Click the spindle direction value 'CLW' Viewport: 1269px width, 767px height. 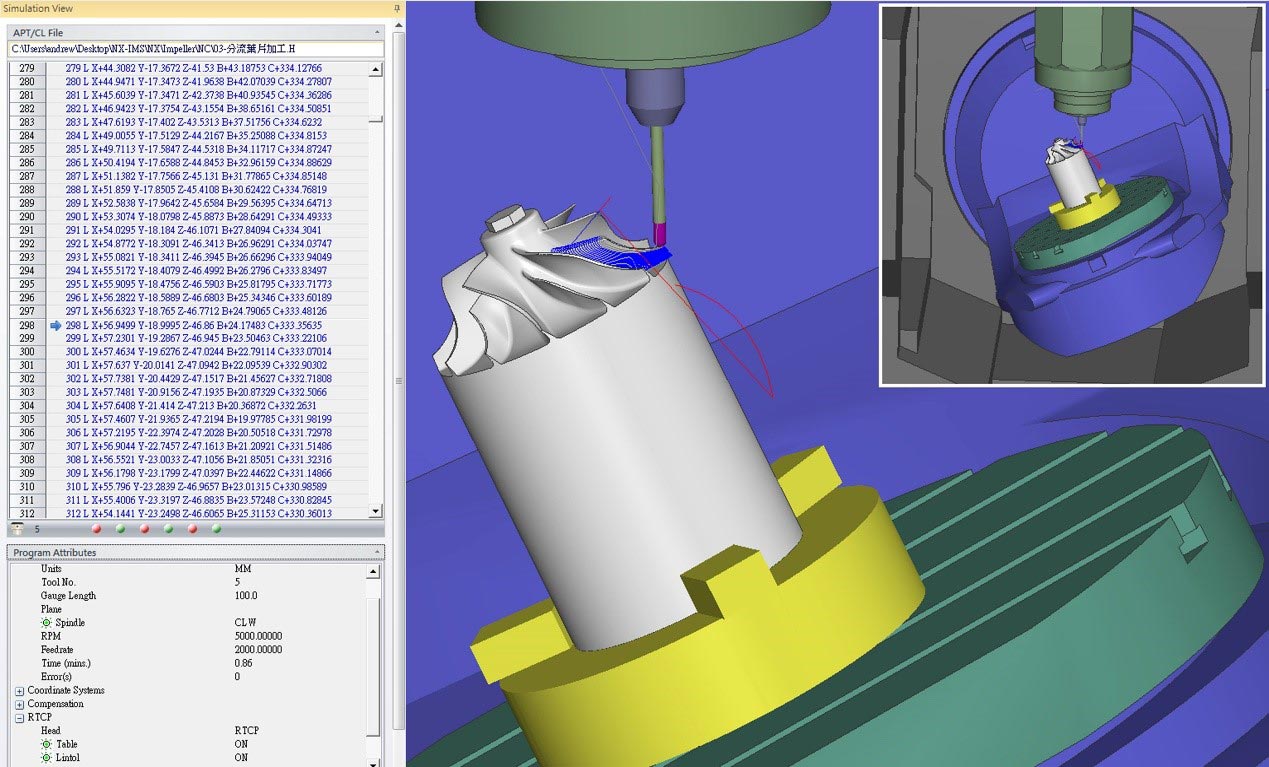pyautogui.click(x=246, y=623)
